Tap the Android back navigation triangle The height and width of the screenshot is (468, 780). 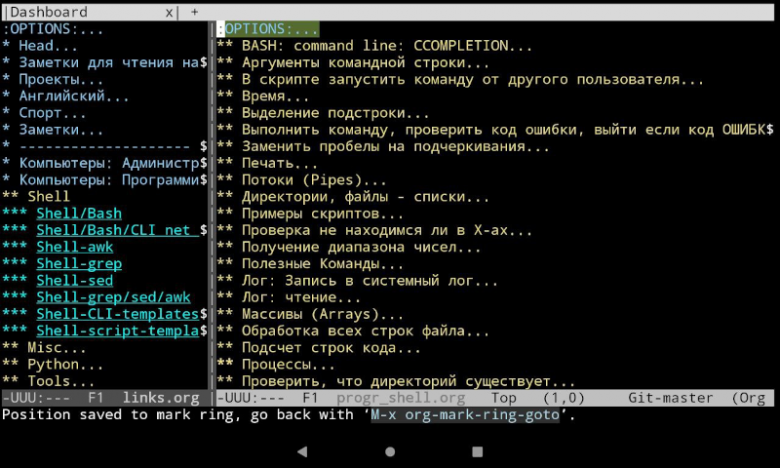click(x=302, y=452)
